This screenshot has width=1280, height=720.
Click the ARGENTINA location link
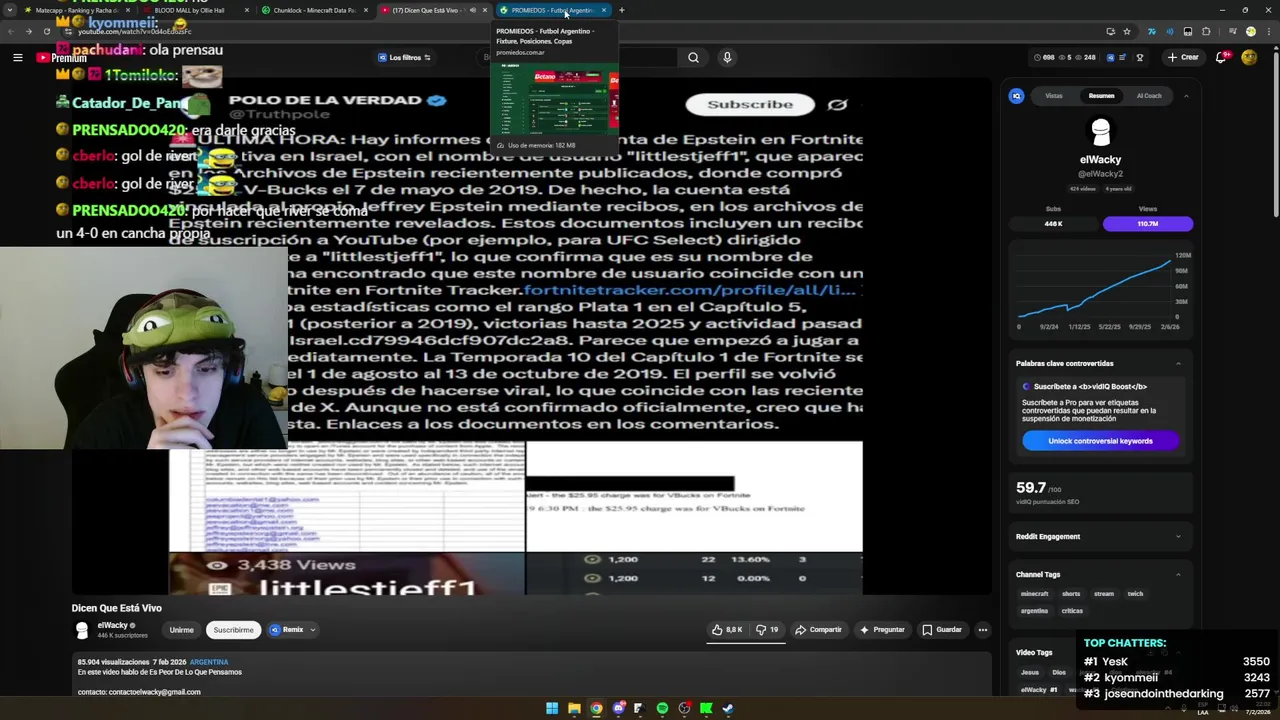[x=209, y=662]
